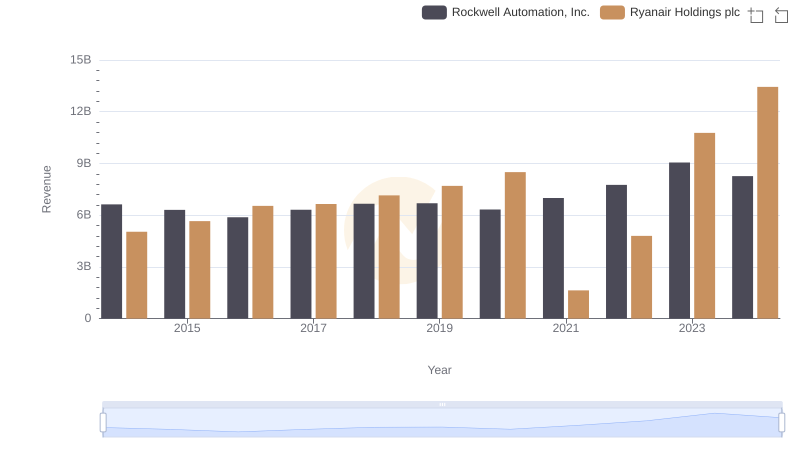Click the 9B y-axis label
Image resolution: width=800 pixels, height=461 pixels.
[84, 163]
